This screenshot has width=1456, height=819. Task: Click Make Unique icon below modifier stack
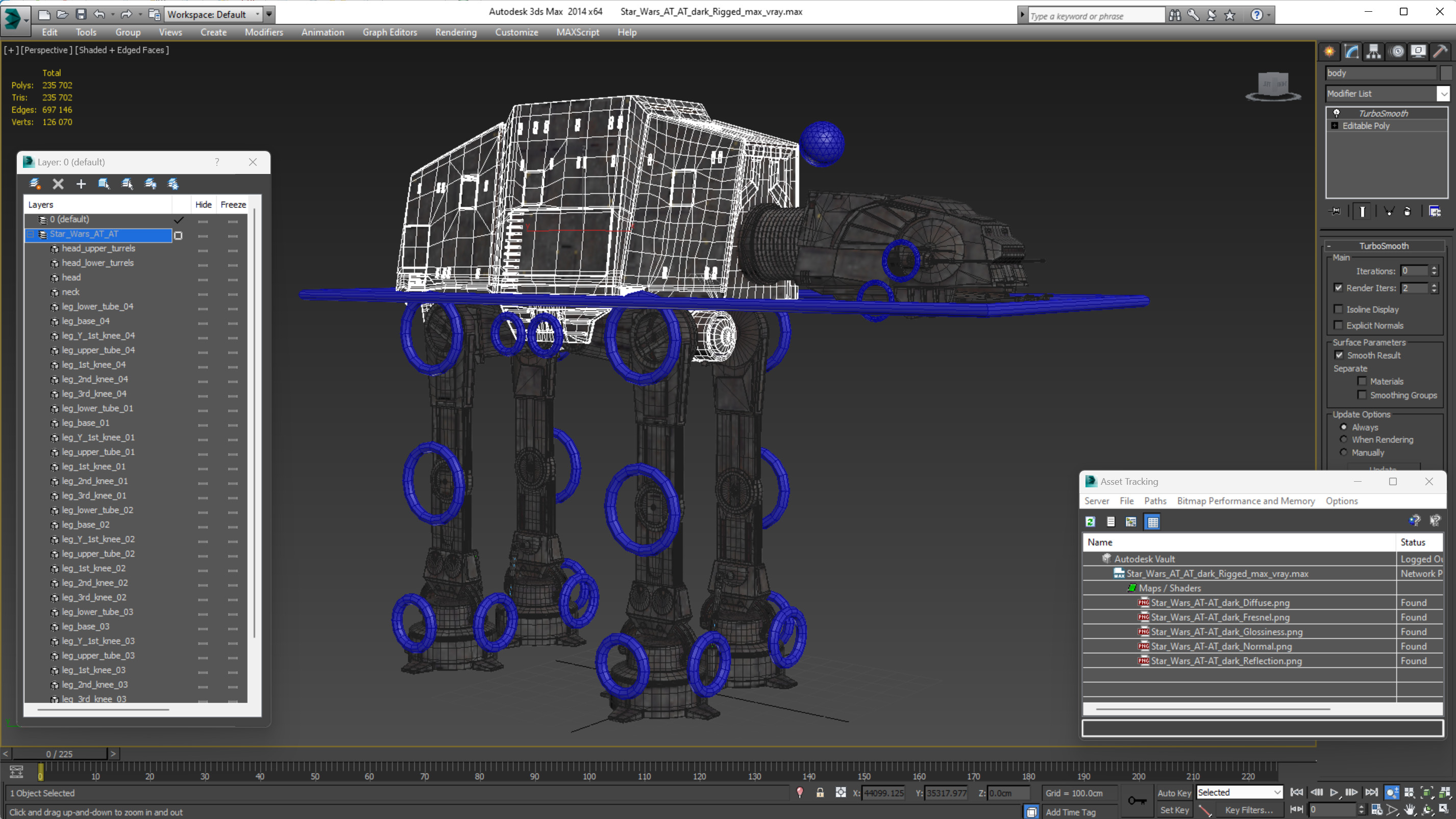click(1388, 211)
